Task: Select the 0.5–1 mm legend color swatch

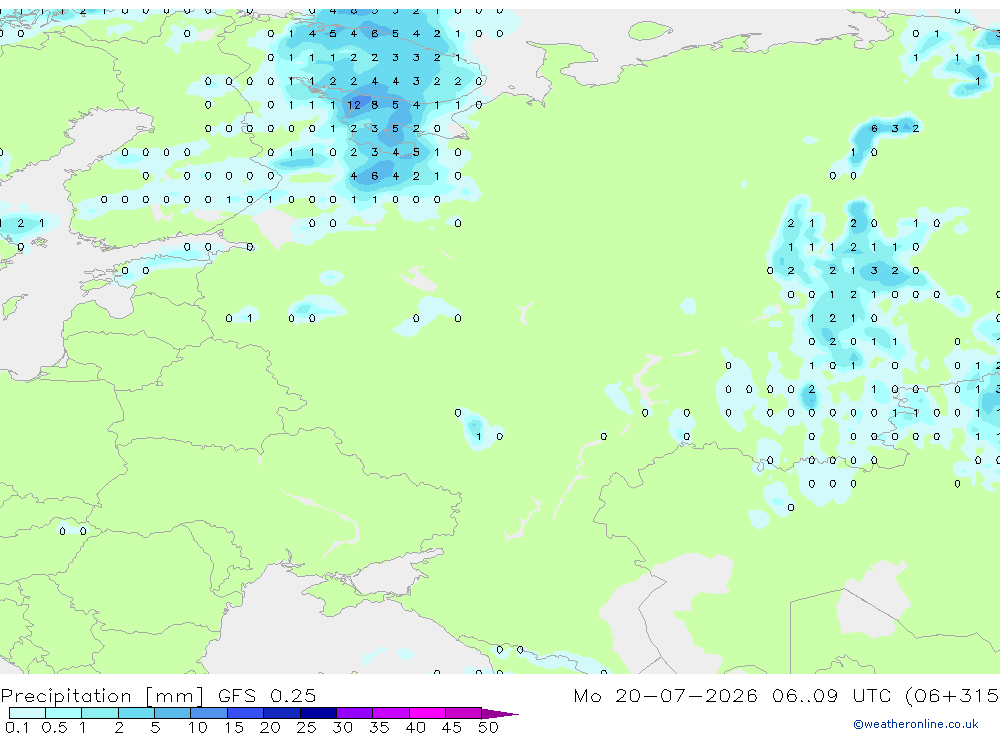Action: [x=64, y=713]
